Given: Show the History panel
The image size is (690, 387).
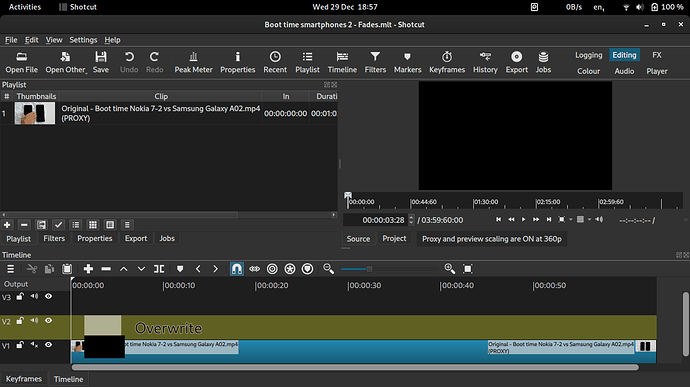Looking at the screenshot, I should click(x=485, y=62).
